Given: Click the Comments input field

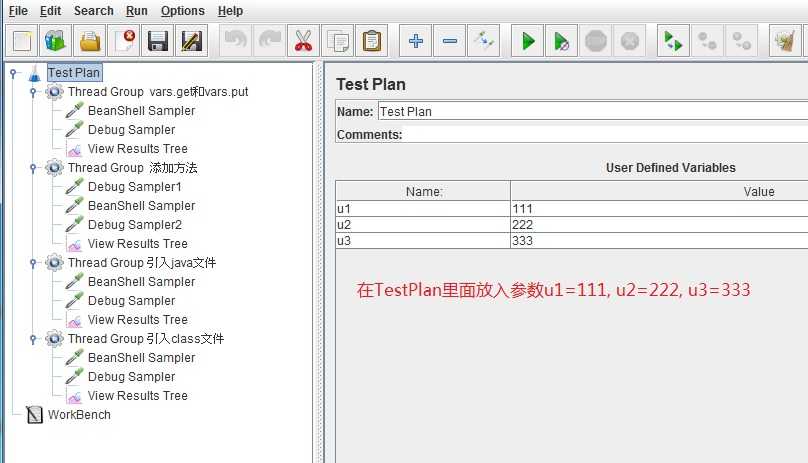Looking at the screenshot, I should coord(607,135).
